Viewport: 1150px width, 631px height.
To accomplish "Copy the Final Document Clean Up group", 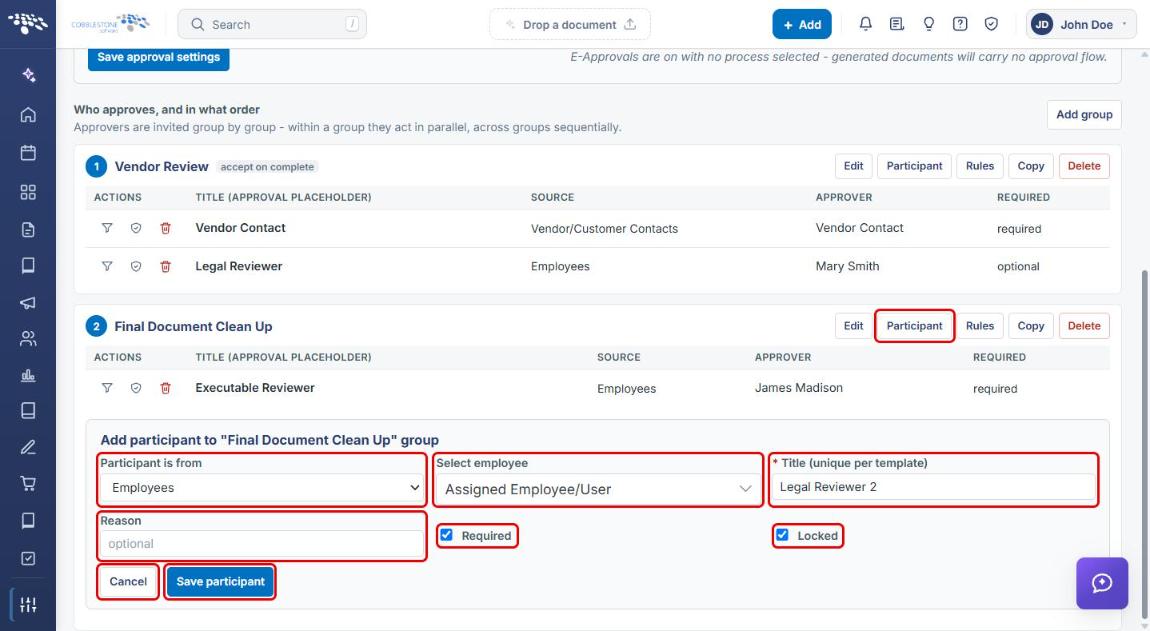I will (x=1030, y=326).
